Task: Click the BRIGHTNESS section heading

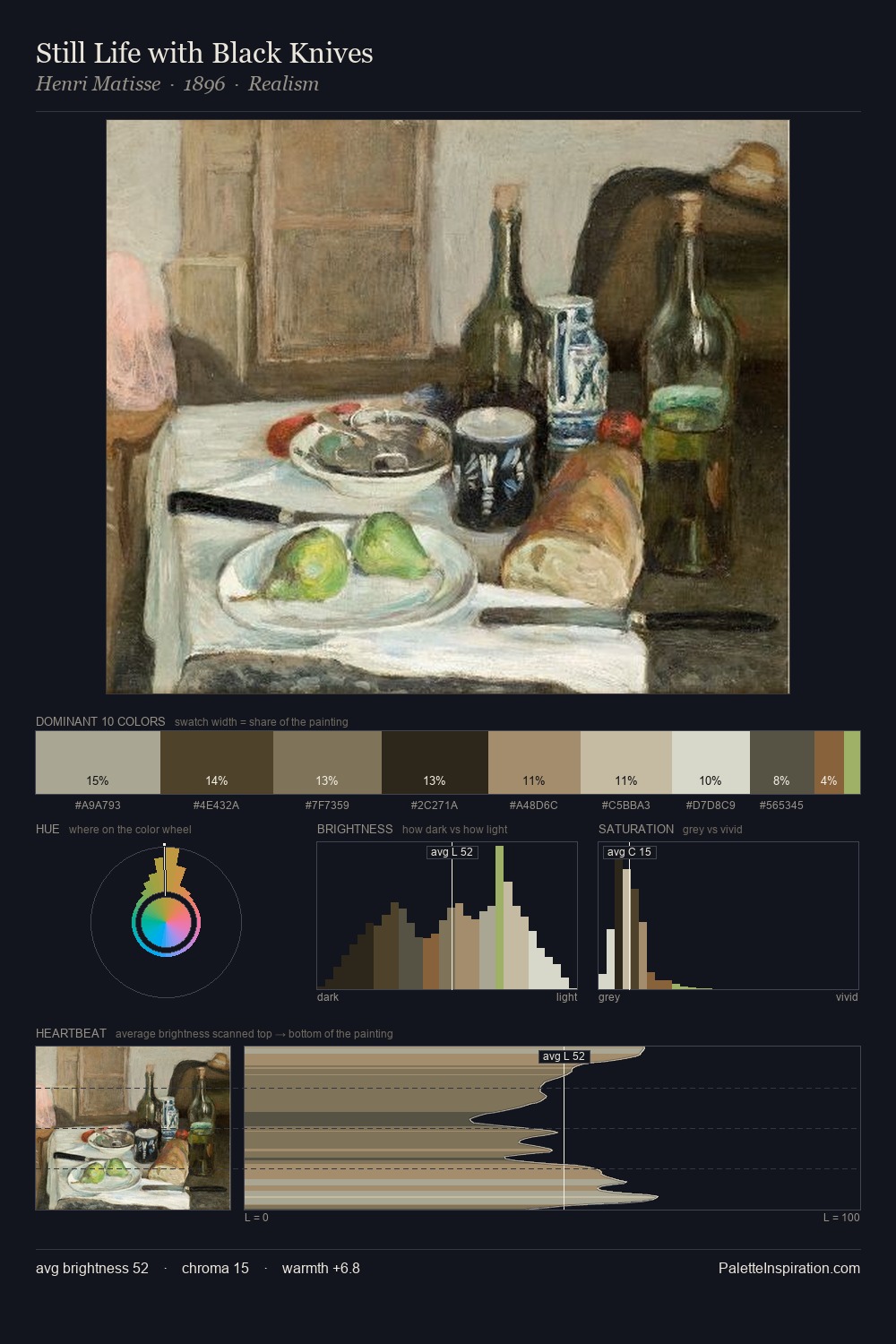Action: [x=355, y=829]
